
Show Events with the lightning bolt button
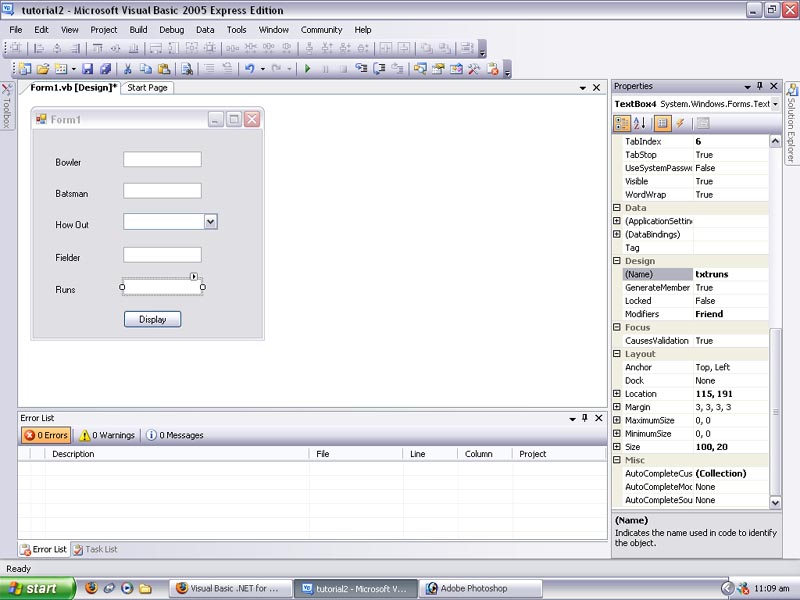tap(680, 123)
